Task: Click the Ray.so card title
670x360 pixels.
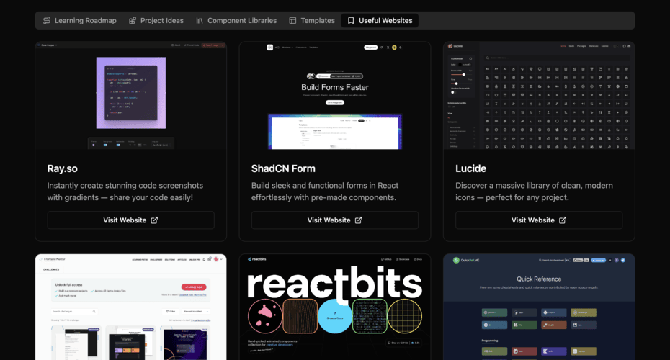Action: (62, 169)
